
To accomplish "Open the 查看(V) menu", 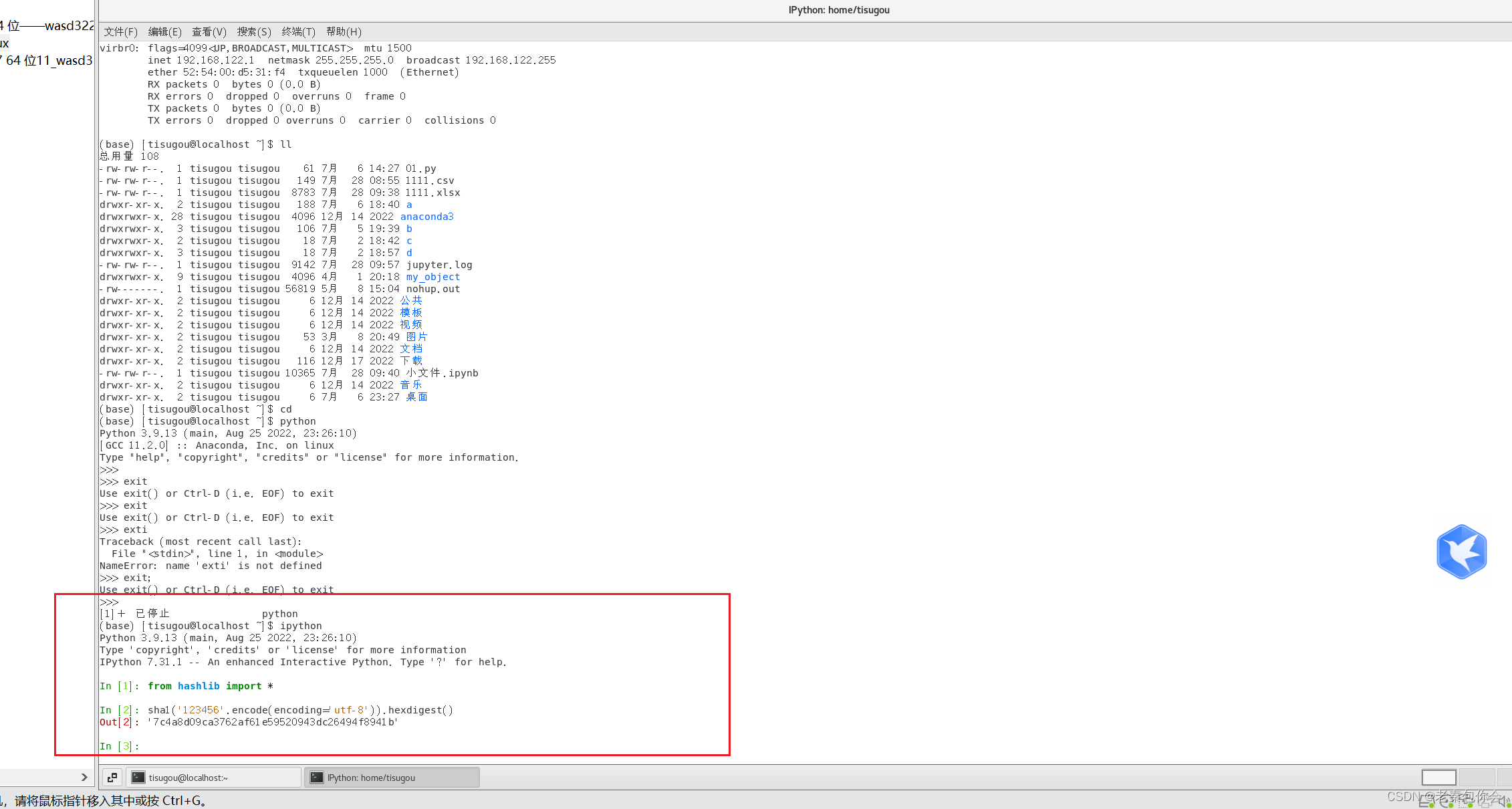I will click(209, 31).
